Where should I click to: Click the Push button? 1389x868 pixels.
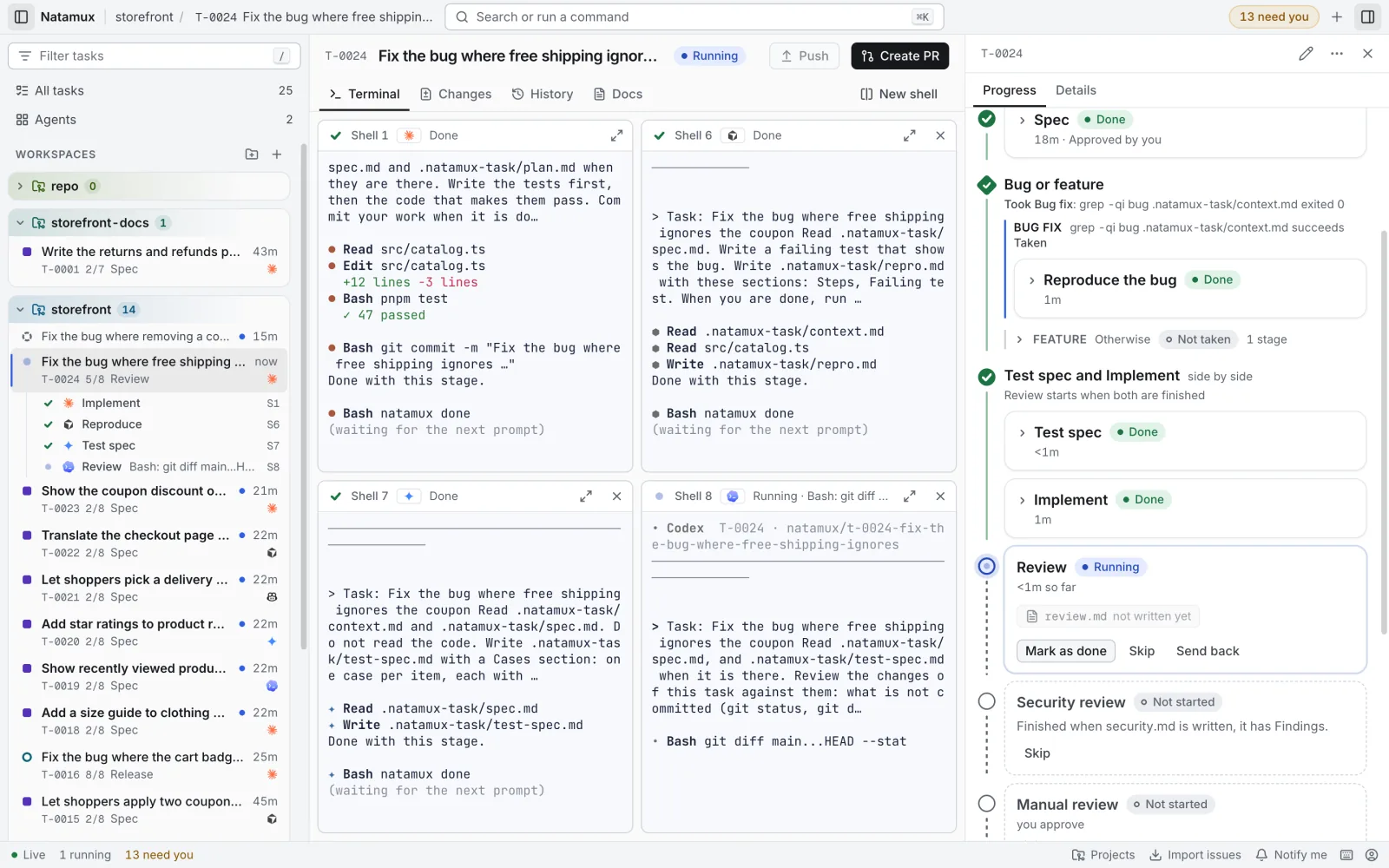pyautogui.click(x=805, y=56)
